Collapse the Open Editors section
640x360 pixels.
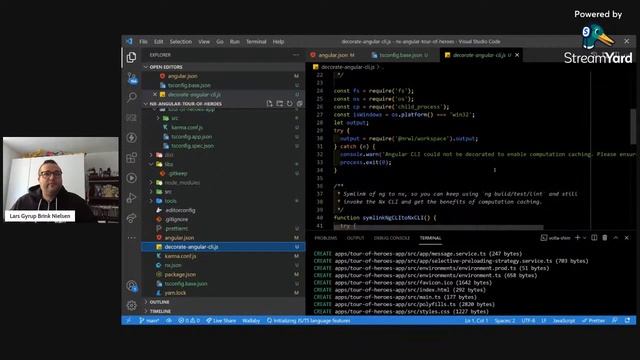165,67
